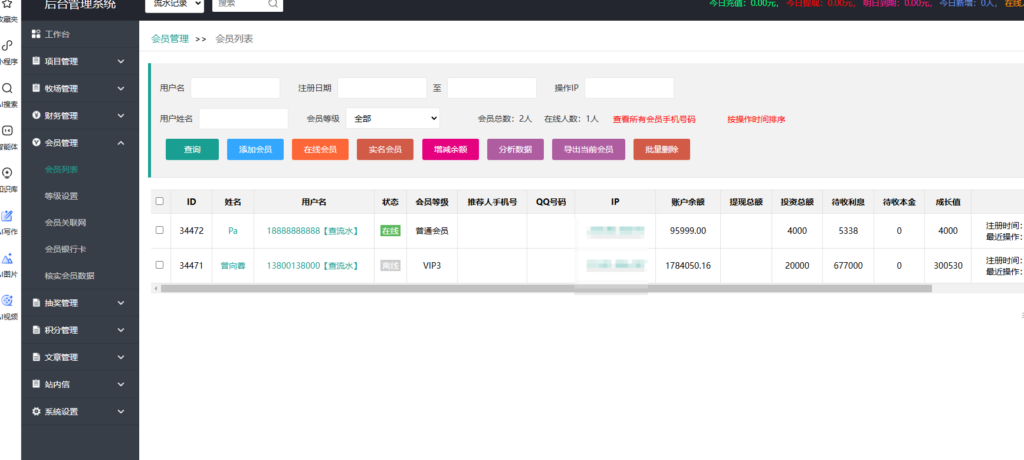Select 核实会员数据 in the sidebar submenu
The height and width of the screenshot is (460, 1024).
[x=69, y=276]
